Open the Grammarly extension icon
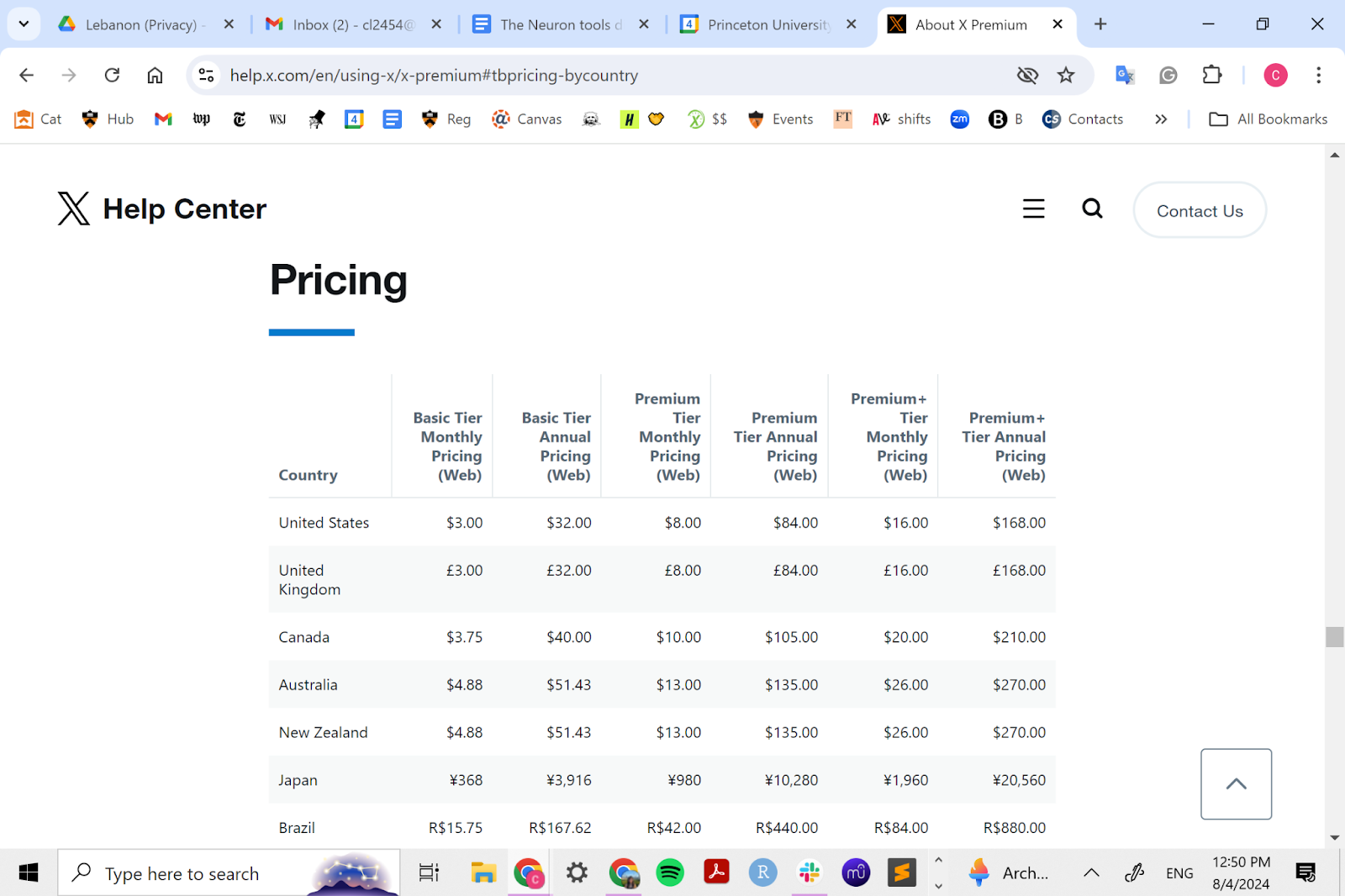 (x=1168, y=75)
